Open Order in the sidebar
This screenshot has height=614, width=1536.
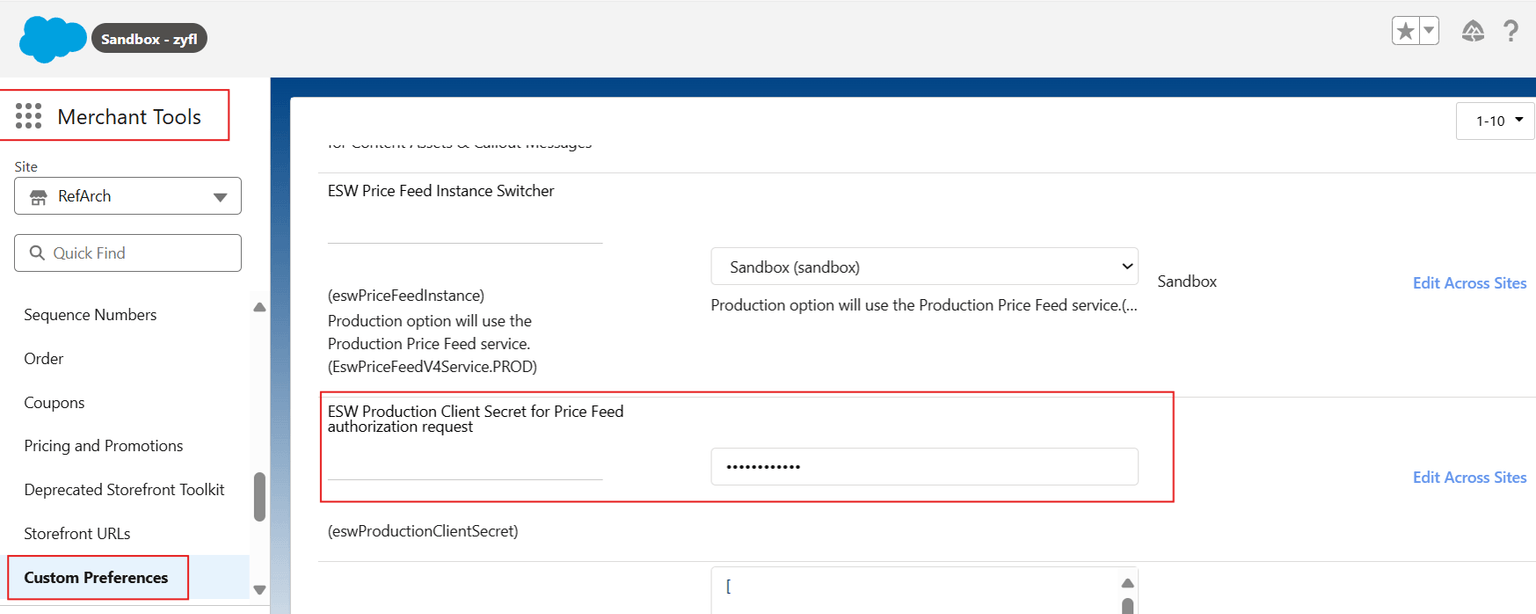pos(44,358)
